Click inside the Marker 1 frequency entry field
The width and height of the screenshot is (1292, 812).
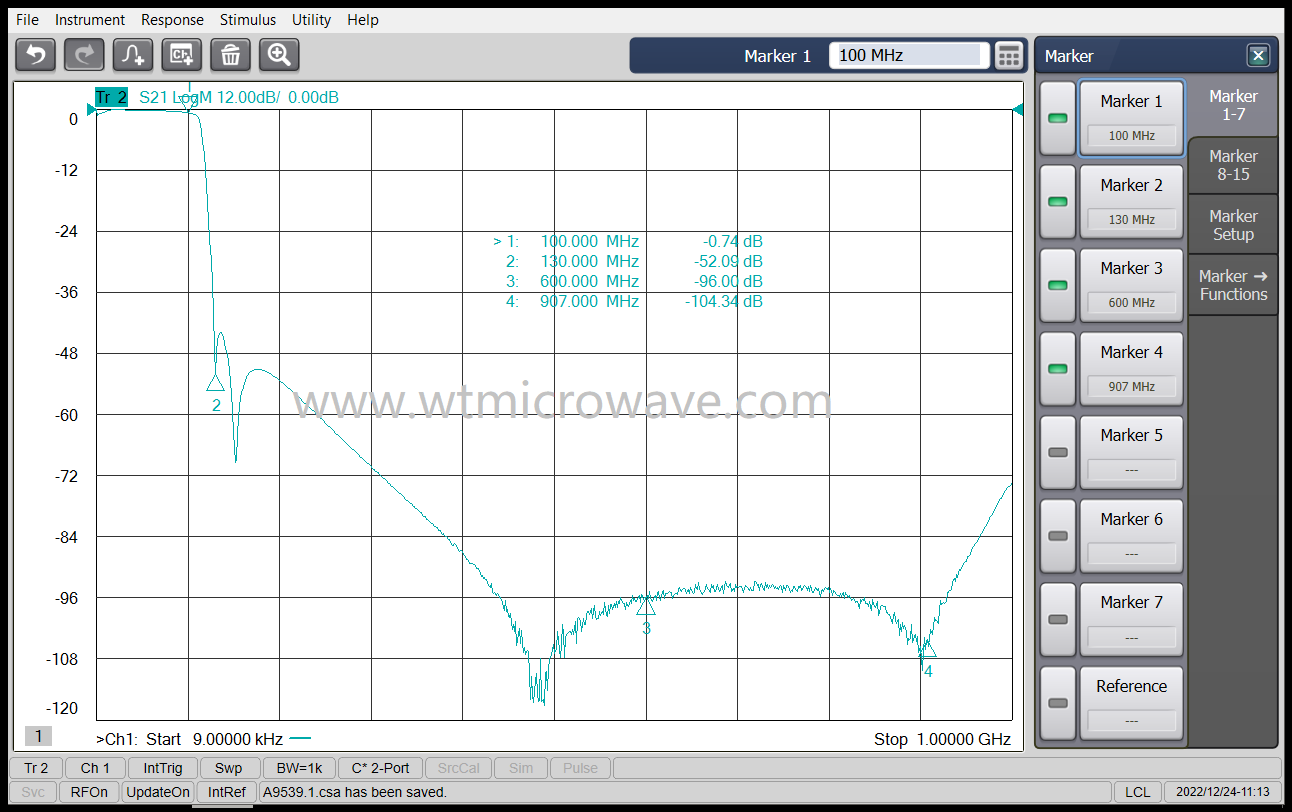908,55
